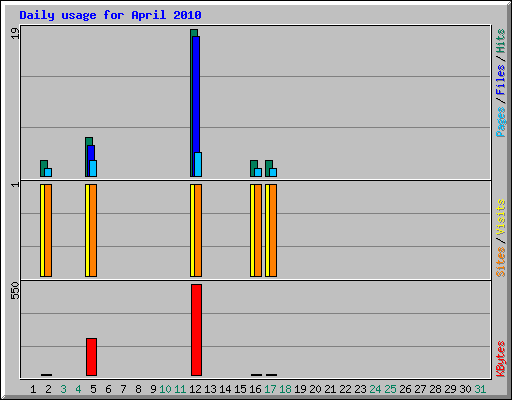
Task: Click day label '15' on the x-axis
Action: tap(240, 389)
